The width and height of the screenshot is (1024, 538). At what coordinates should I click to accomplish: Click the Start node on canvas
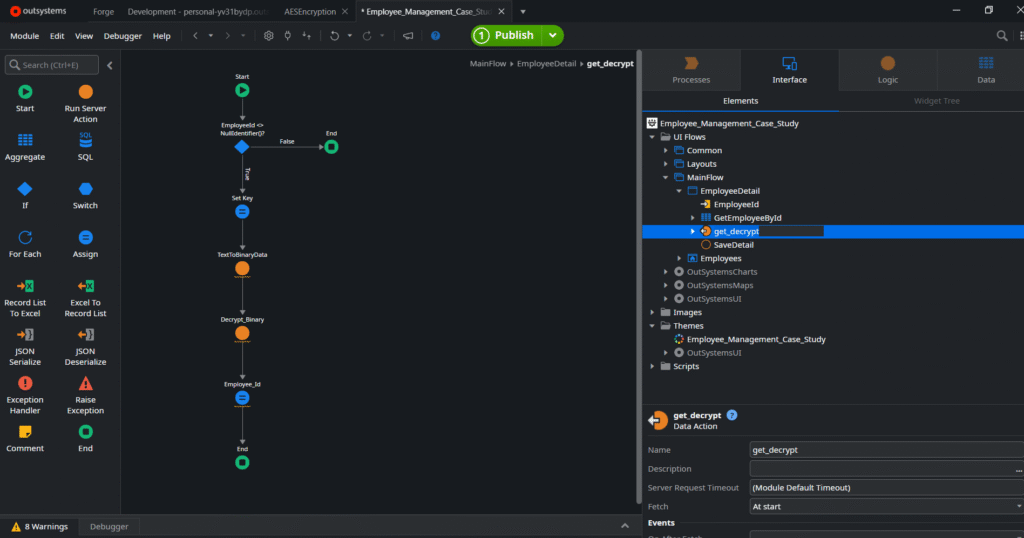click(x=242, y=90)
